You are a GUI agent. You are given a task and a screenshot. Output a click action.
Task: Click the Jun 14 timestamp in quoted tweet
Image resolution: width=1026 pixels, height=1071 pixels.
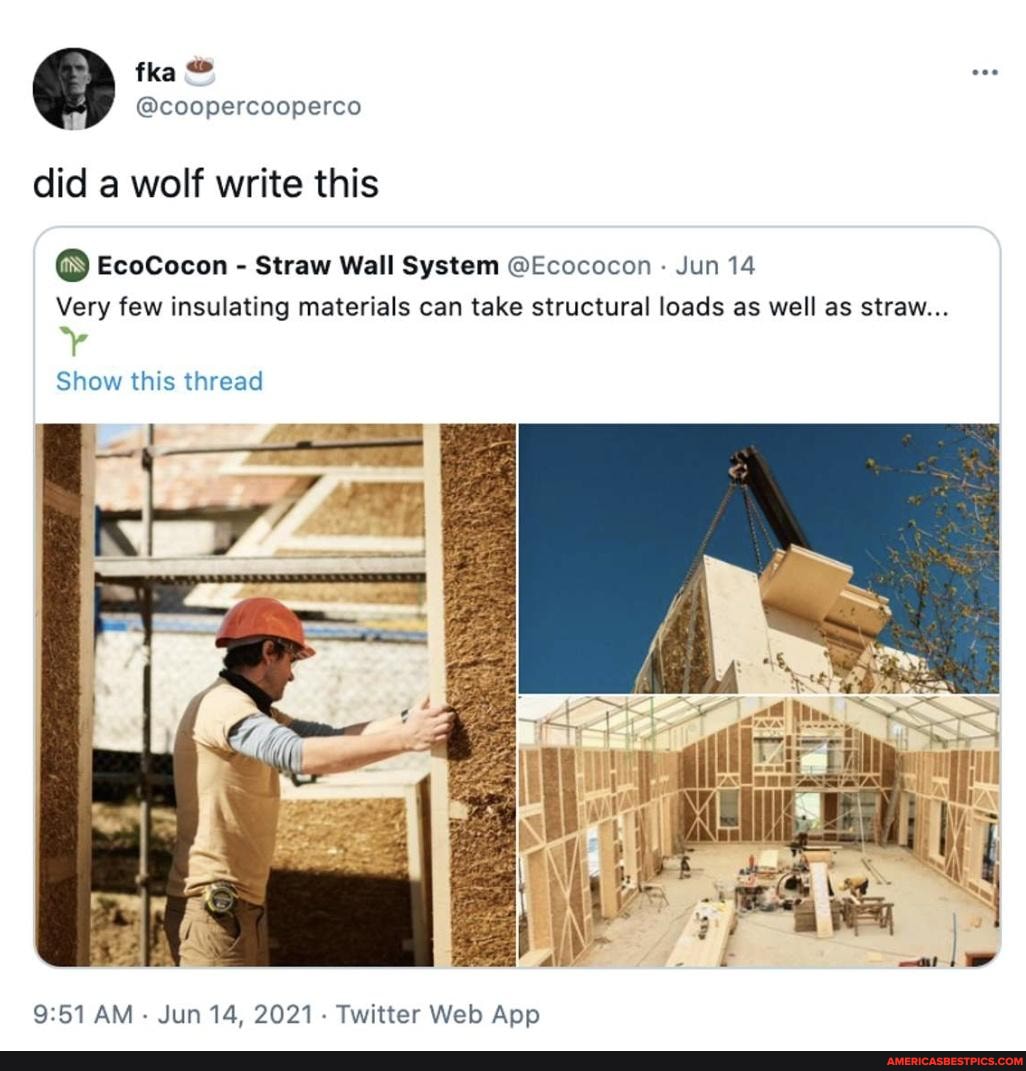coord(714,264)
